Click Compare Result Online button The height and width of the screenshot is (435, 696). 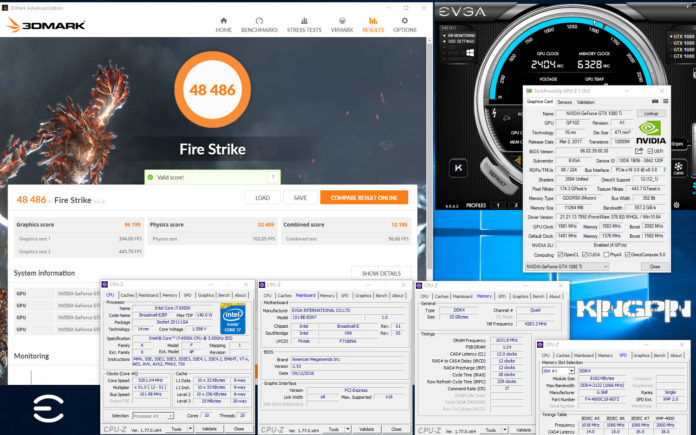(x=364, y=198)
